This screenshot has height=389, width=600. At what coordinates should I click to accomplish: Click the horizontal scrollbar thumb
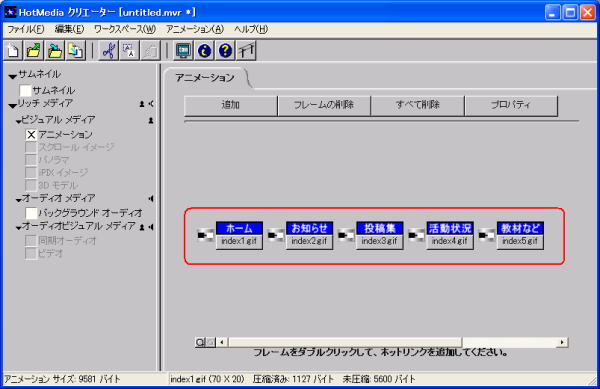[345, 342]
